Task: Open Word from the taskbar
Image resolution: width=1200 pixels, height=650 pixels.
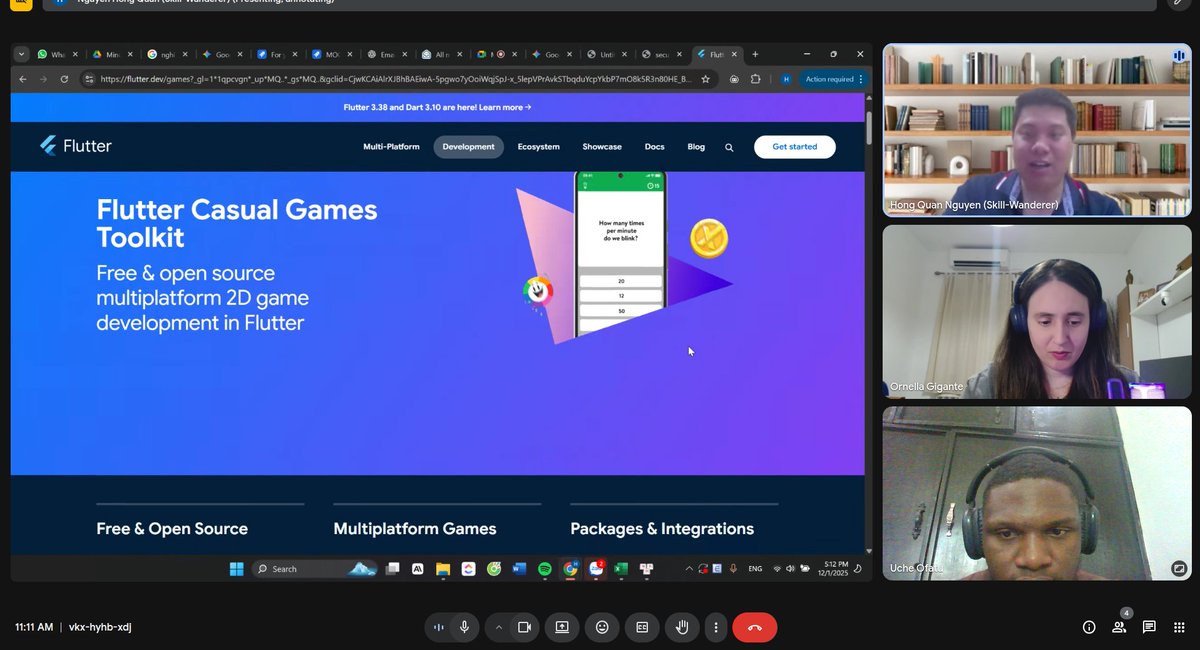Action: coord(519,569)
